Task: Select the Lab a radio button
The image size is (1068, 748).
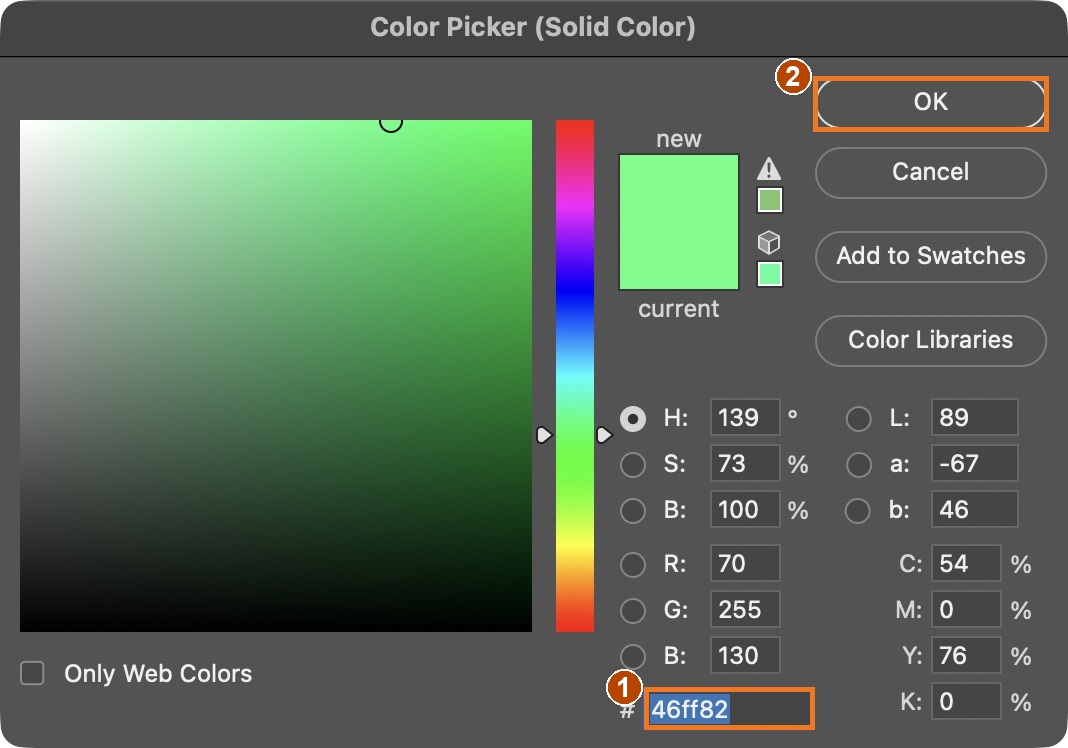Action: click(858, 465)
